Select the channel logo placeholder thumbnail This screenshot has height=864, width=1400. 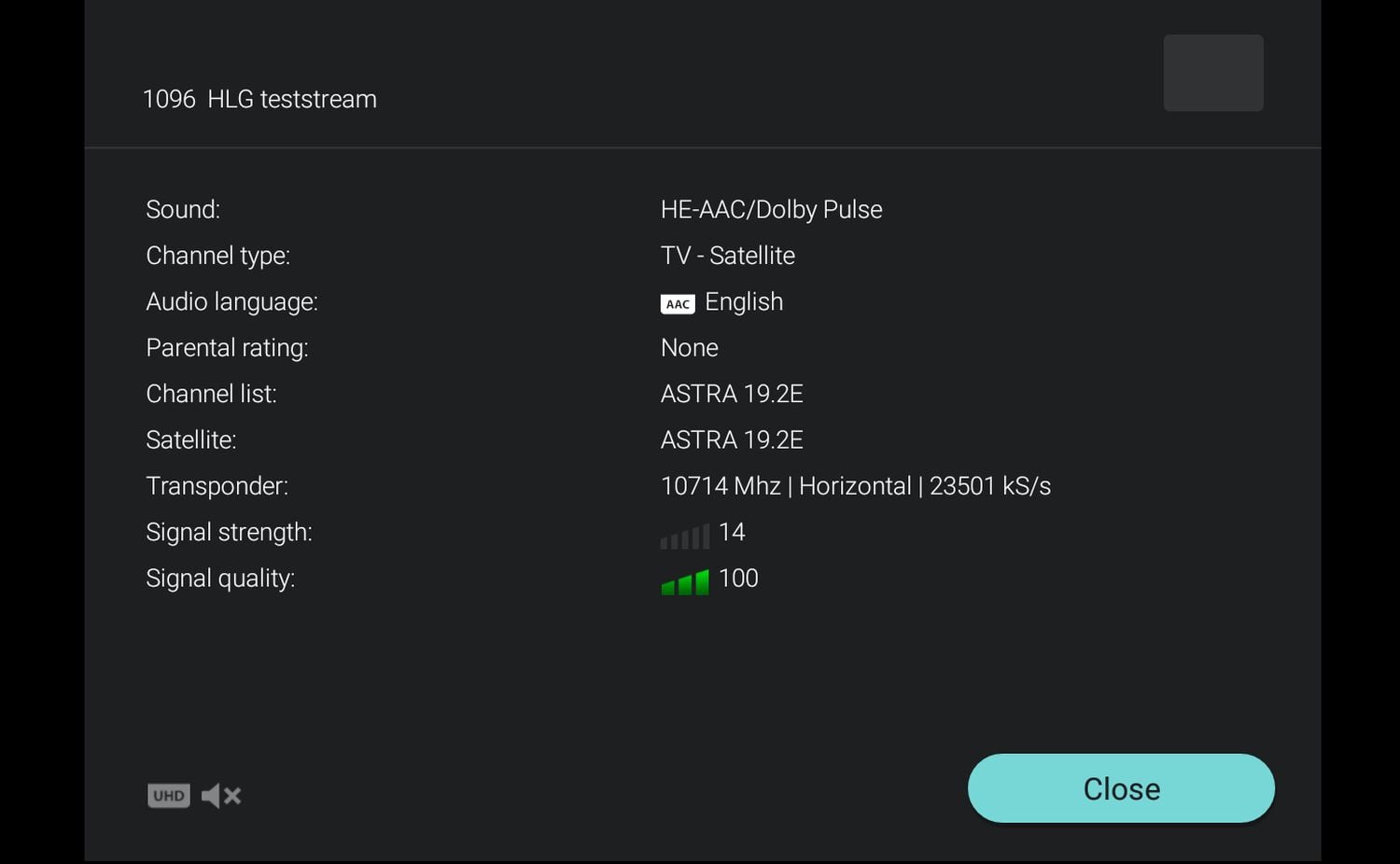coord(1213,73)
